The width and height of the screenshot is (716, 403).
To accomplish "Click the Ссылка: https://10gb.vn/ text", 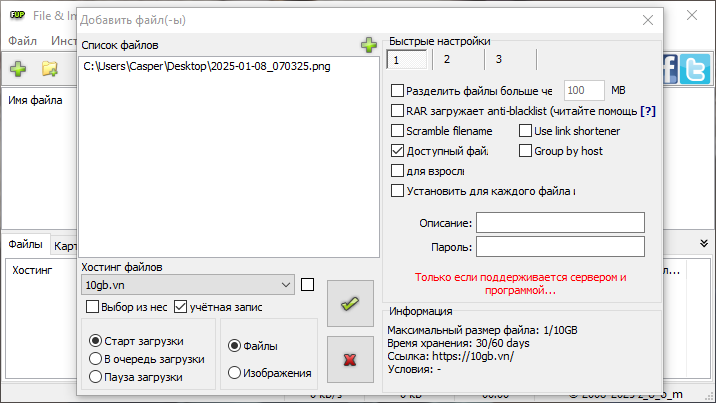I will [450, 356].
